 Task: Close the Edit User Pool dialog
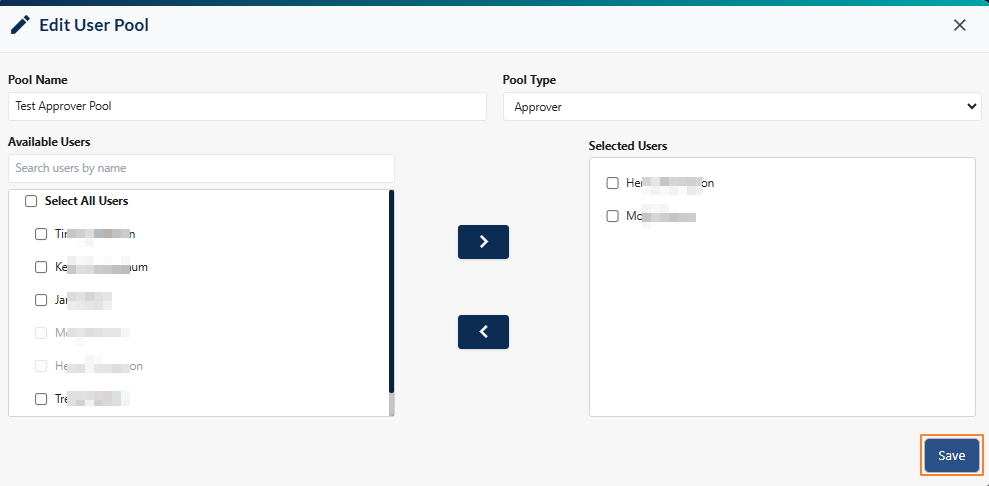point(959,25)
